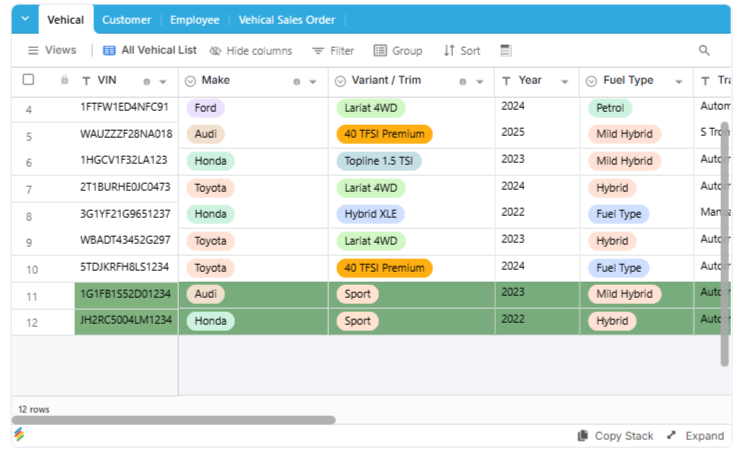This screenshot has height=453, width=743.
Task: Click the colorful Stackby logo icon
Action: pyautogui.click(x=19, y=434)
